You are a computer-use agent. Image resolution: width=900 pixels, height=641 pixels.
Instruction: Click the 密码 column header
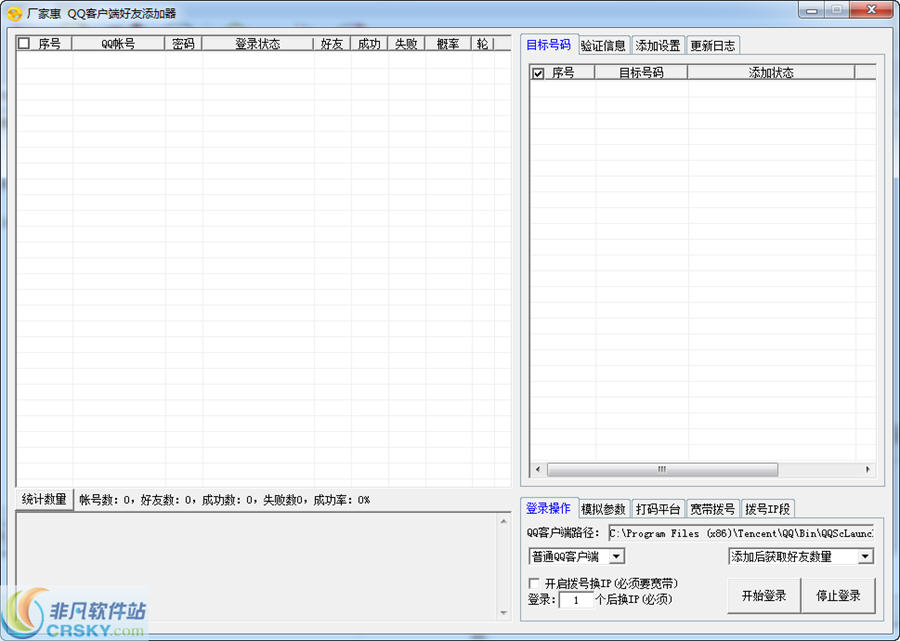183,44
